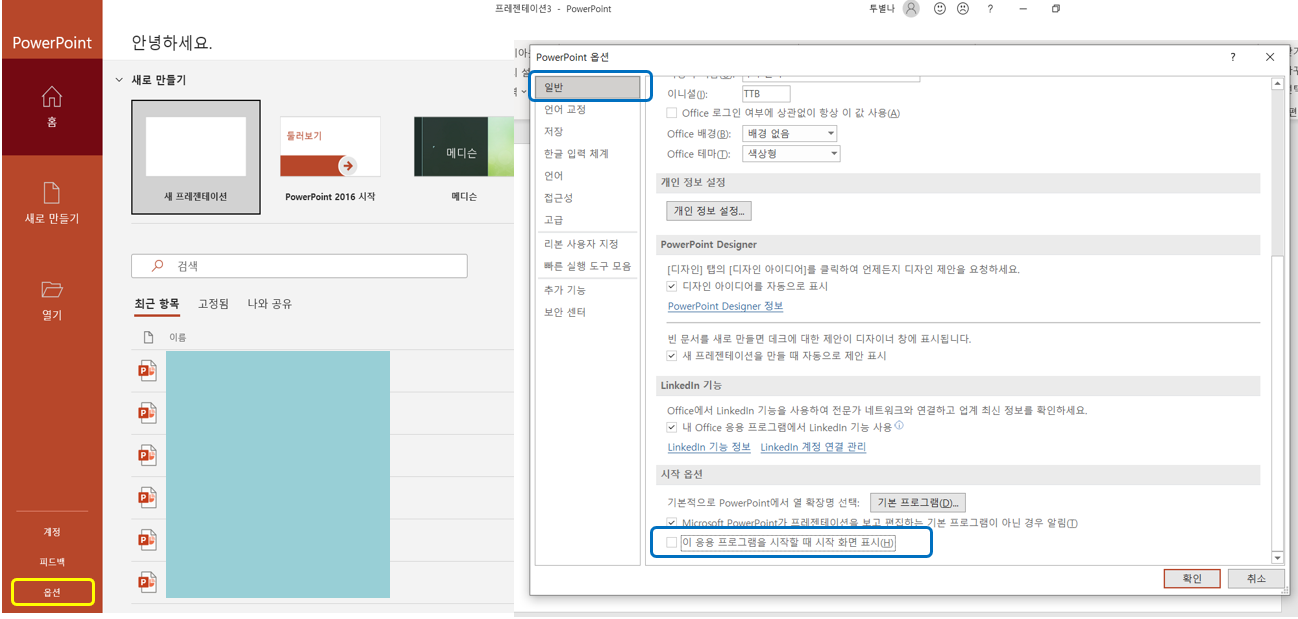The image size is (1298, 619).
Task: Toggle '디자인 아이디어를 자동으로 표시' checkbox
Action: click(x=673, y=286)
